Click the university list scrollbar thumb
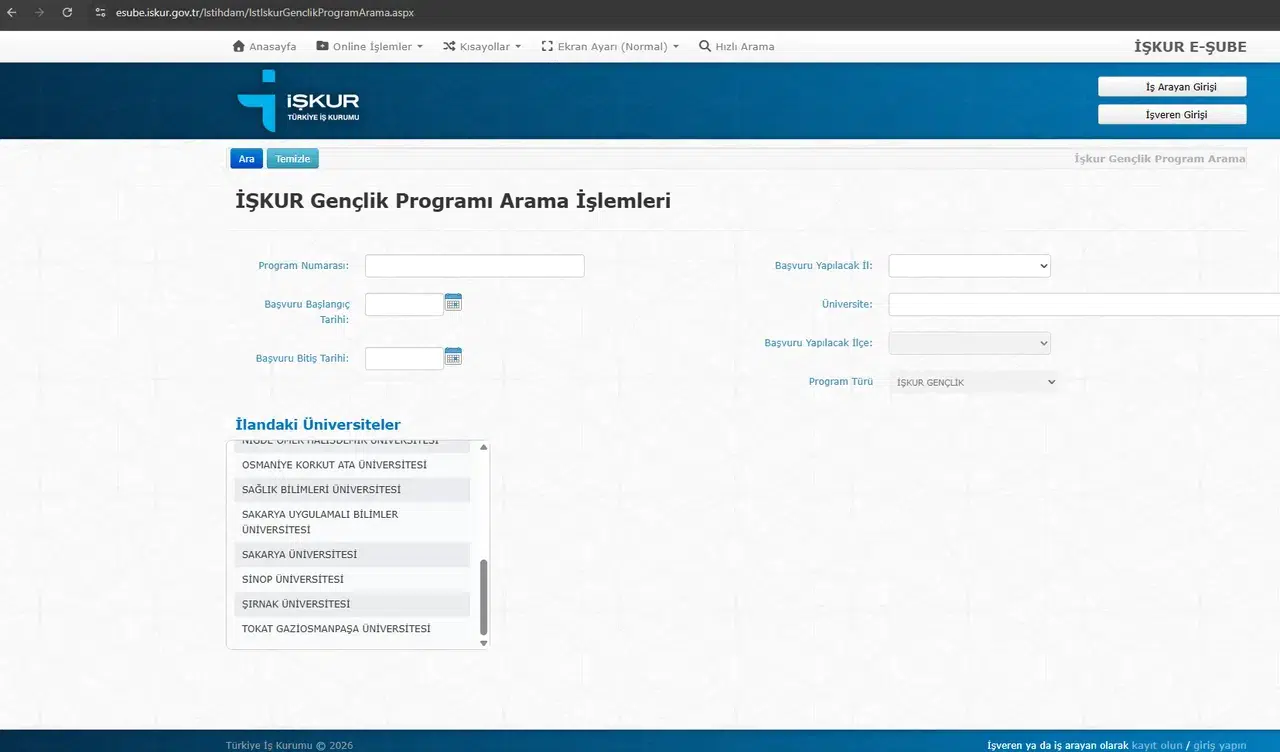 [x=484, y=597]
